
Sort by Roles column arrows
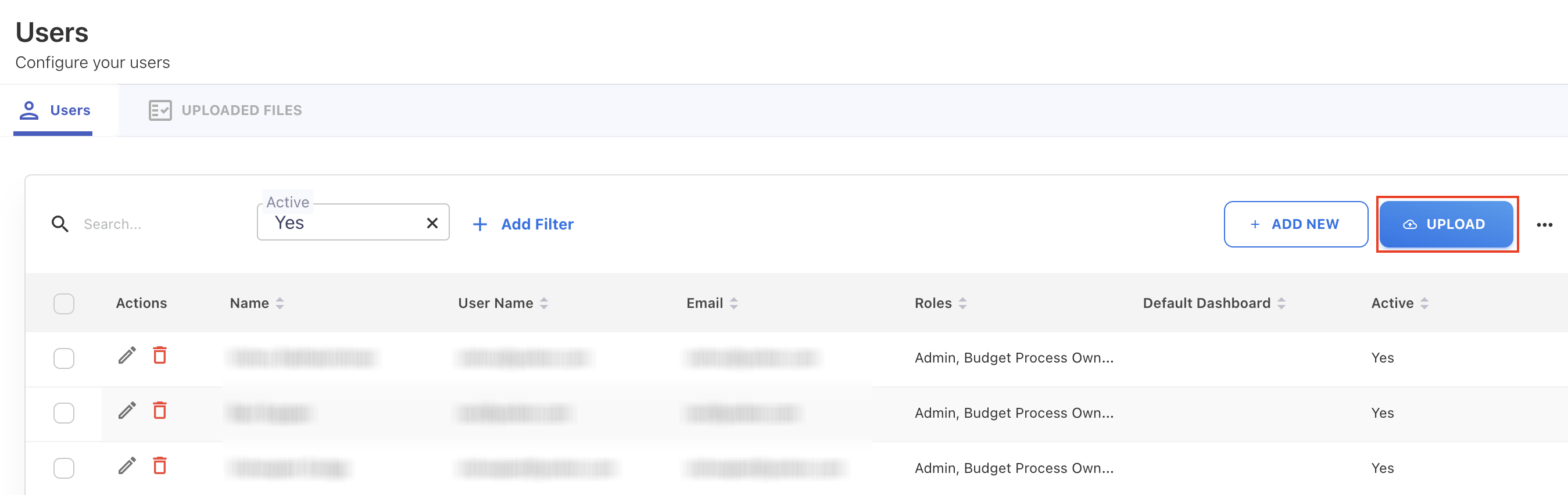coord(963,303)
